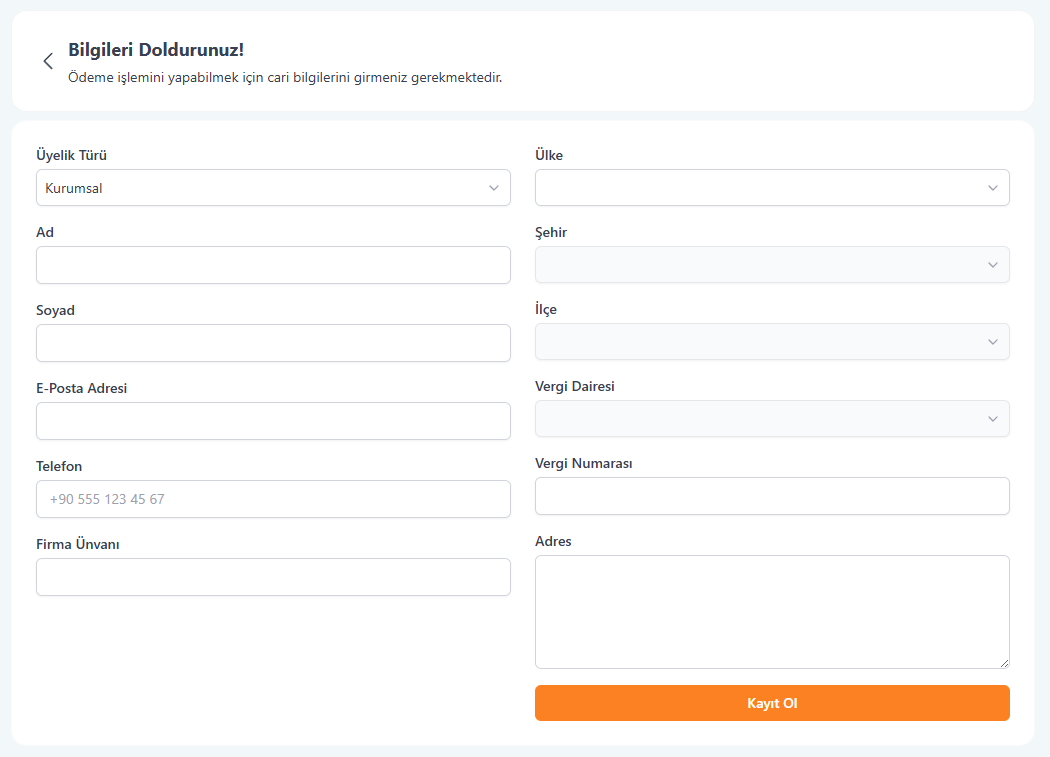Viewport: 1050px width, 757px height.
Task: Click inside the Adres text area
Action: point(772,611)
